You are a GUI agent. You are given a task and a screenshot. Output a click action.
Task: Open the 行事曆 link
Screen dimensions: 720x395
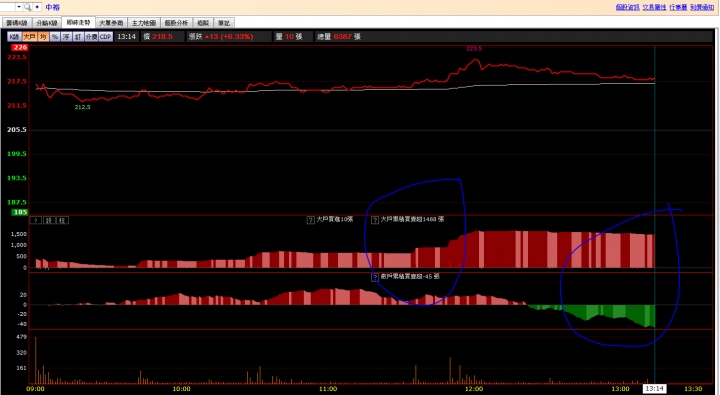(x=678, y=7)
